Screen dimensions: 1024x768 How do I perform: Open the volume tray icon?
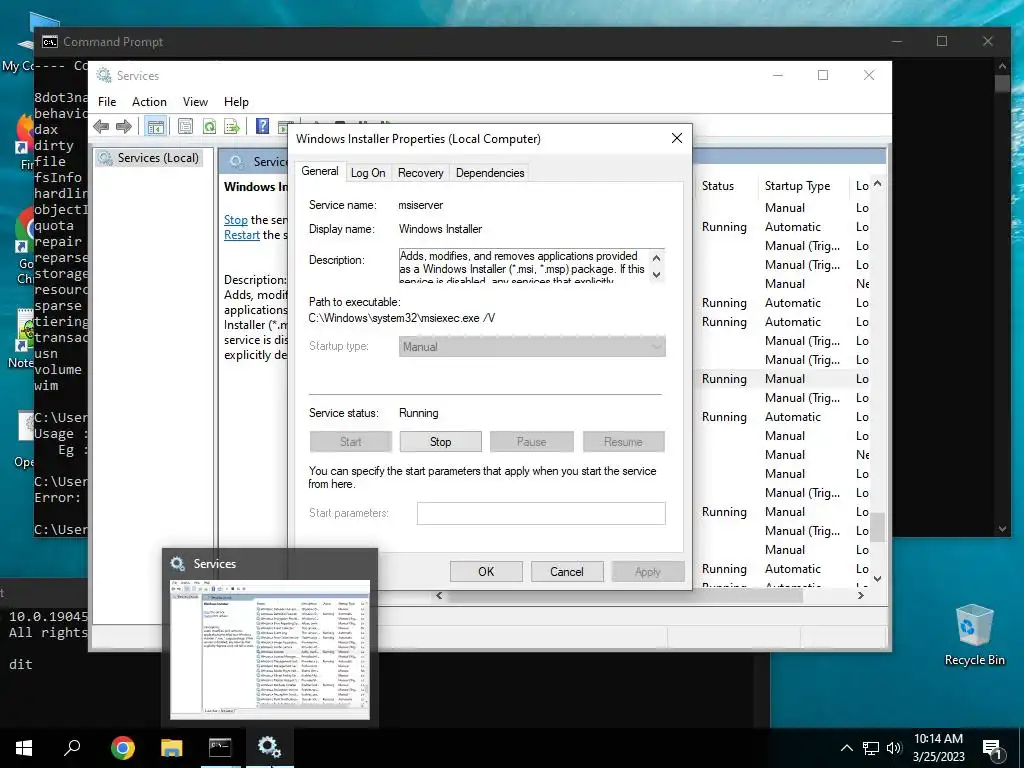(x=894, y=748)
